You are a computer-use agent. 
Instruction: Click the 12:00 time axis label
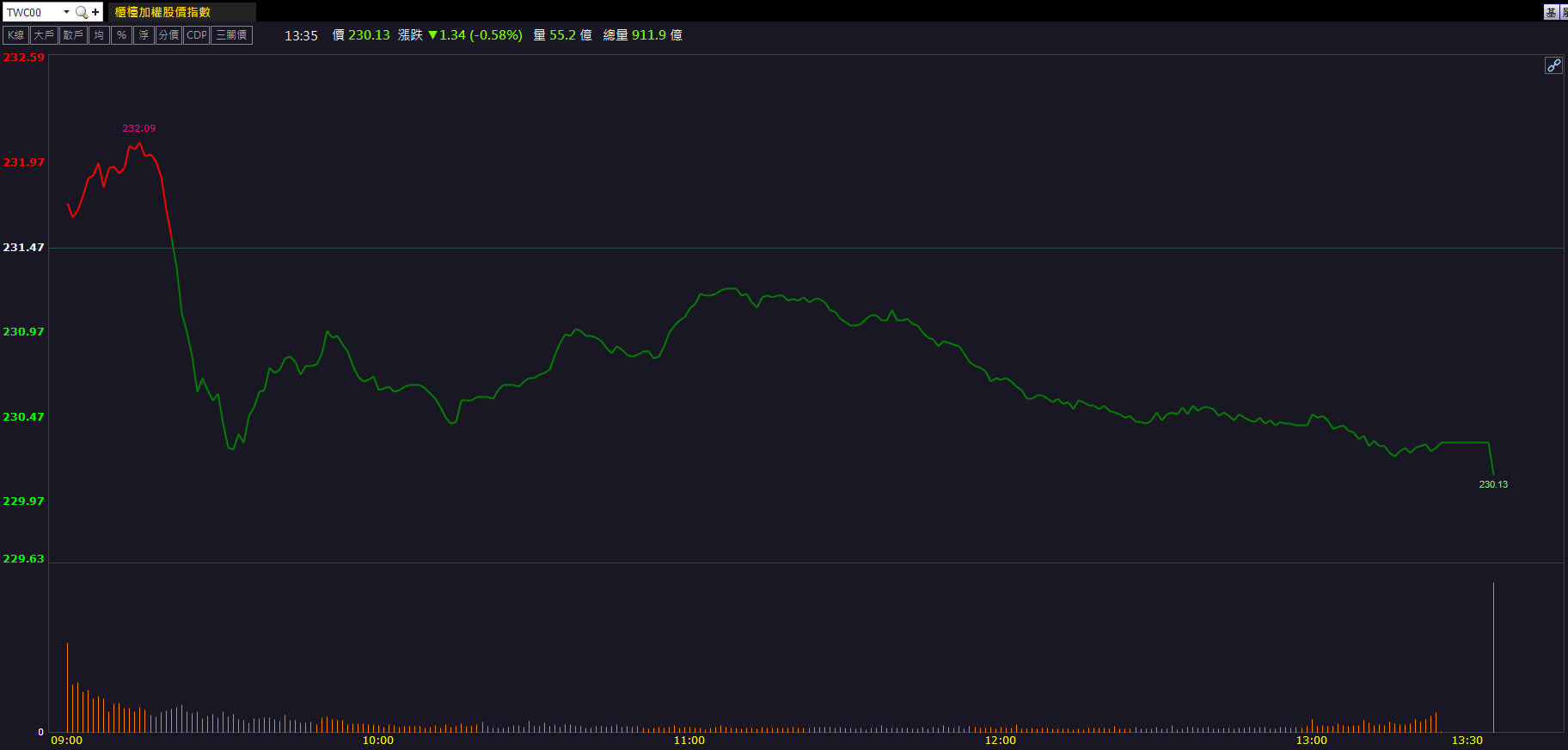[x=1001, y=741]
